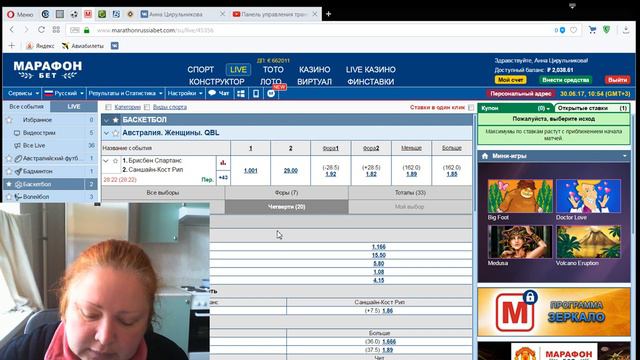Toggle favorite star for Австралийский футбол
Image resolution: width=640 pixels, height=360 pixels.
coord(9,158)
